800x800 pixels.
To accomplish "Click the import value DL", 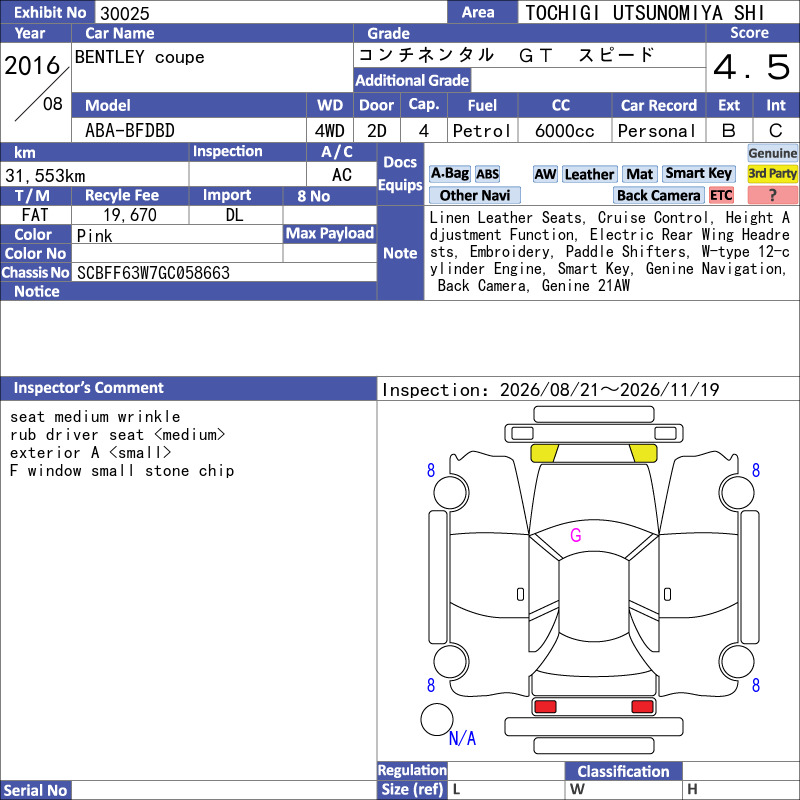I will tap(234, 215).
